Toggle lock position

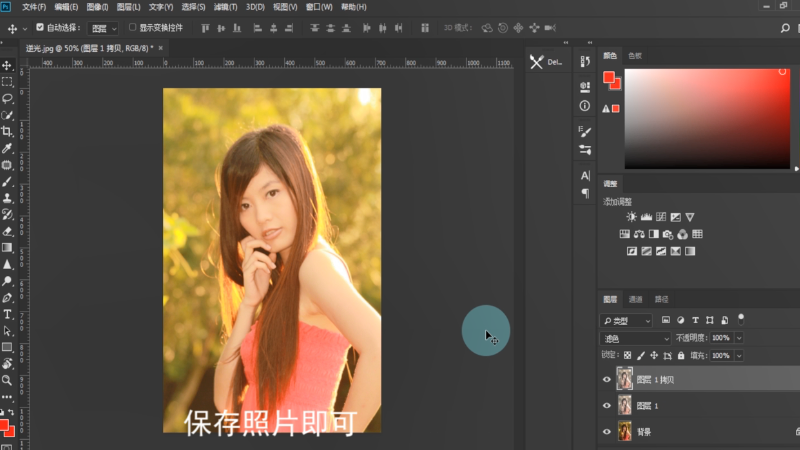(654, 355)
